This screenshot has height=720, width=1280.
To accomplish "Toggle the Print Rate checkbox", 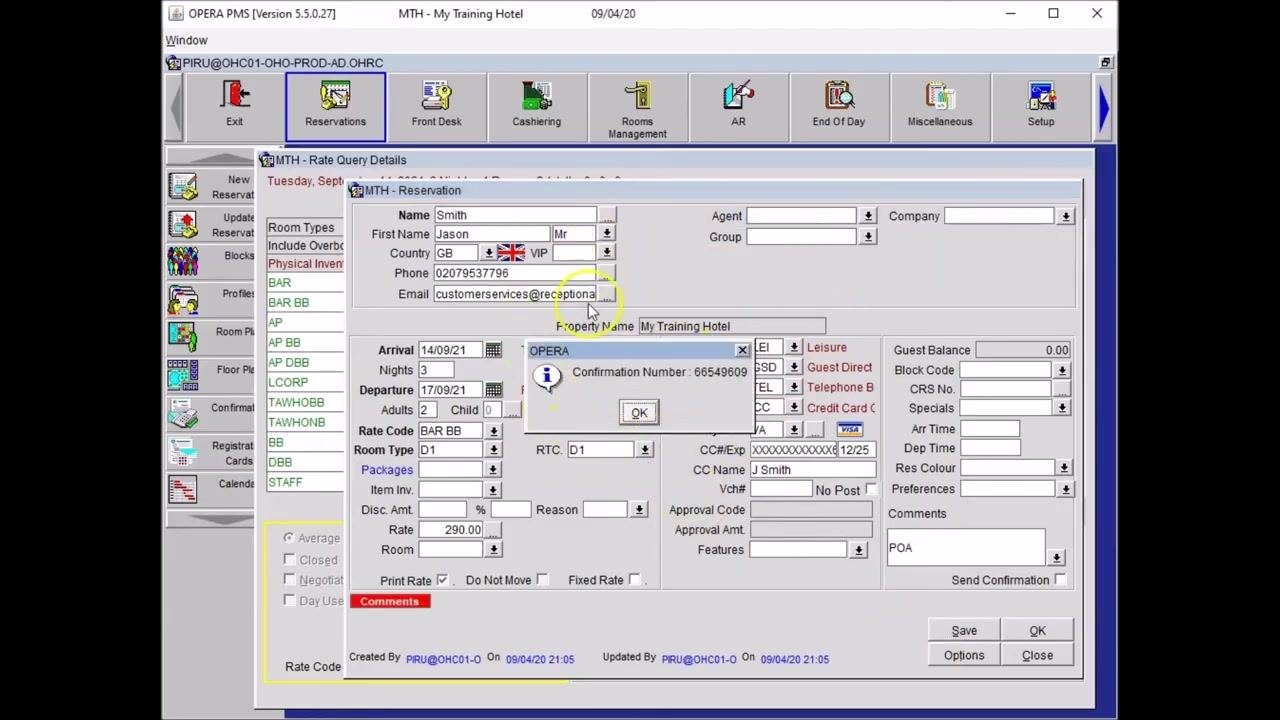I will click(x=442, y=580).
